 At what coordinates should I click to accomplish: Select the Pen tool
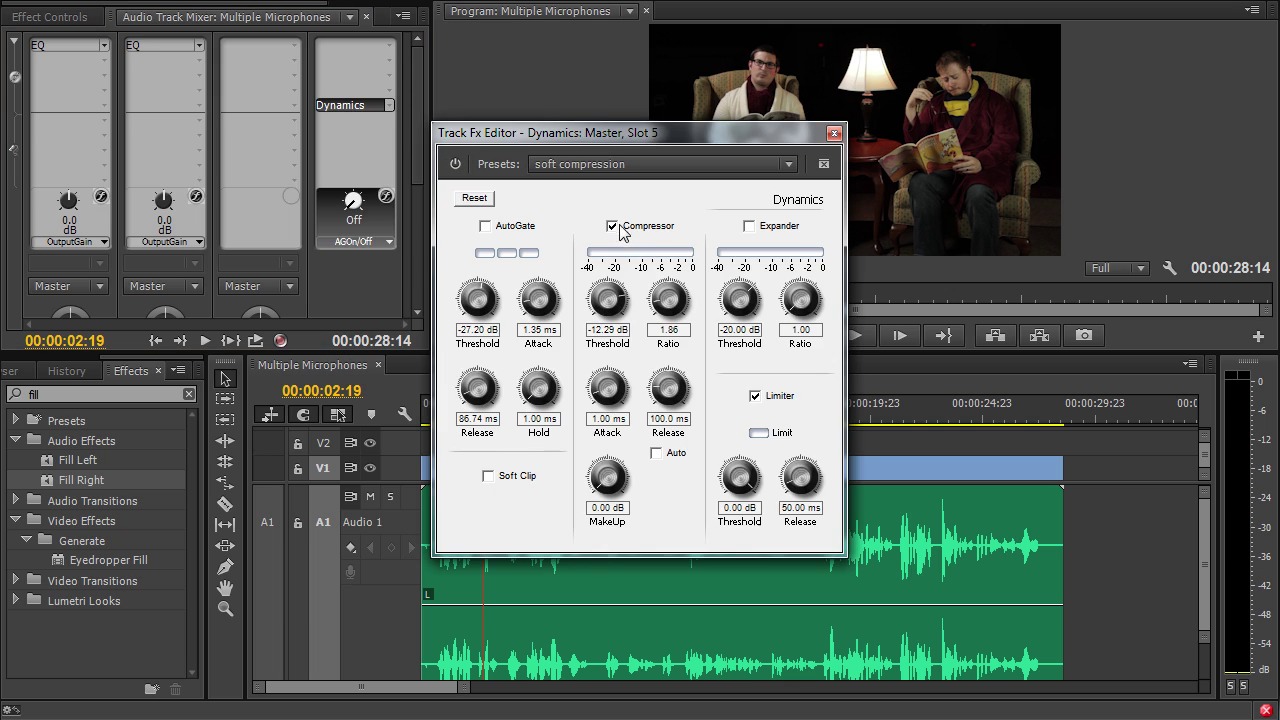pos(225,567)
